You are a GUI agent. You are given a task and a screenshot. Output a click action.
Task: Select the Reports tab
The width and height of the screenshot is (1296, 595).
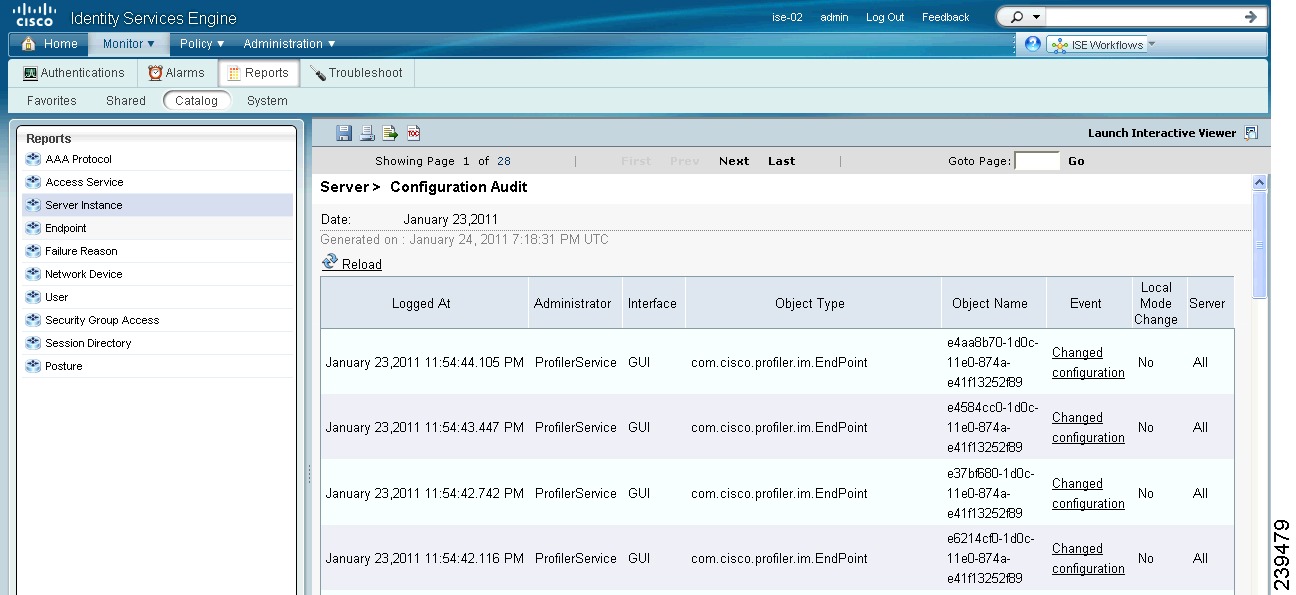click(x=258, y=73)
